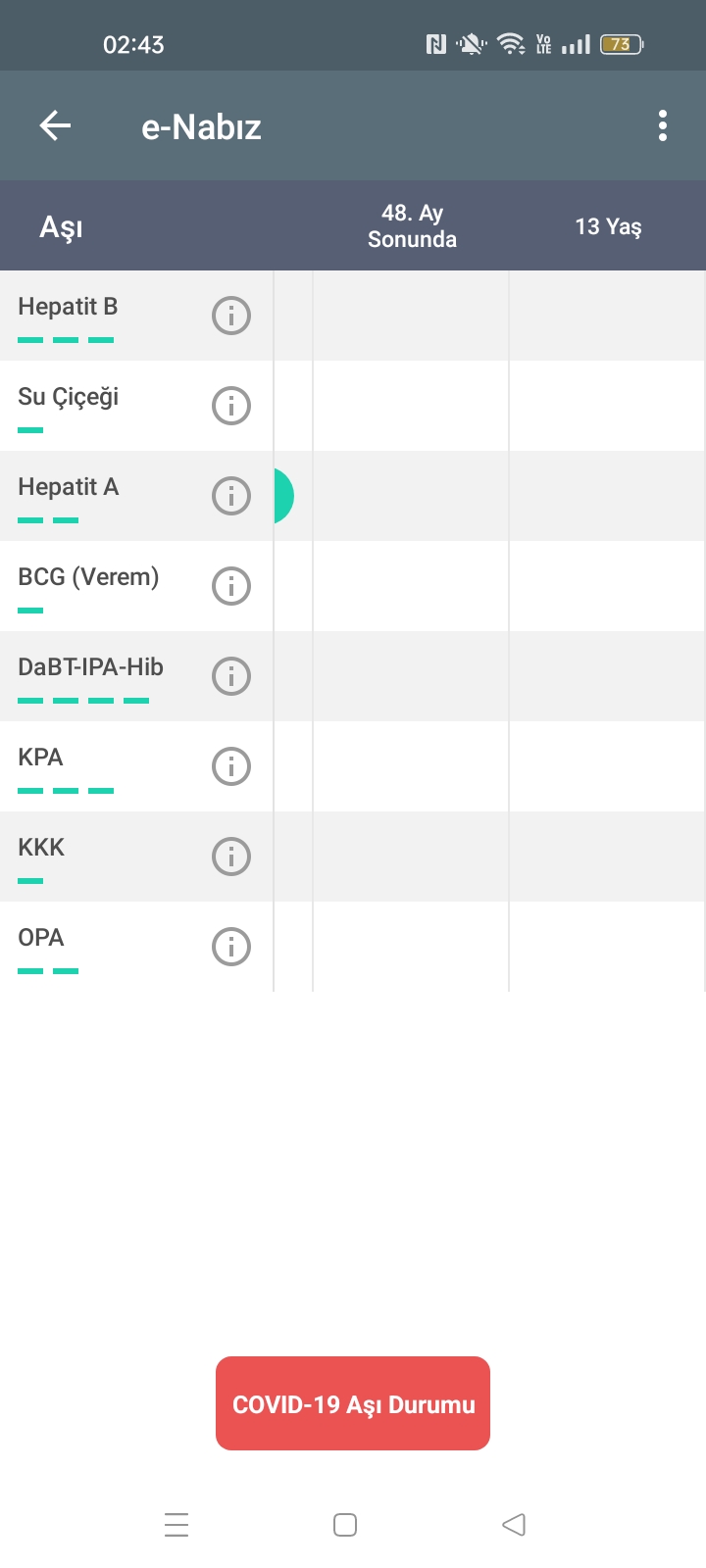The image size is (706, 1568).
Task: Tap DaBT-IPA-Hib info icon
Action: (231, 676)
